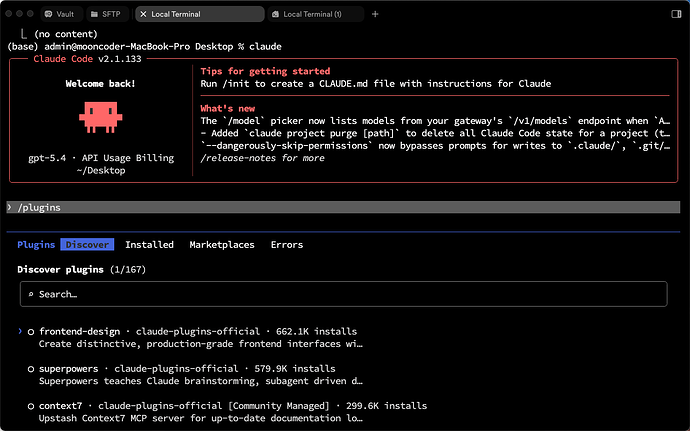
Task: Click the 'Claude Code v2.1.133' title
Action: pyautogui.click(x=87, y=59)
